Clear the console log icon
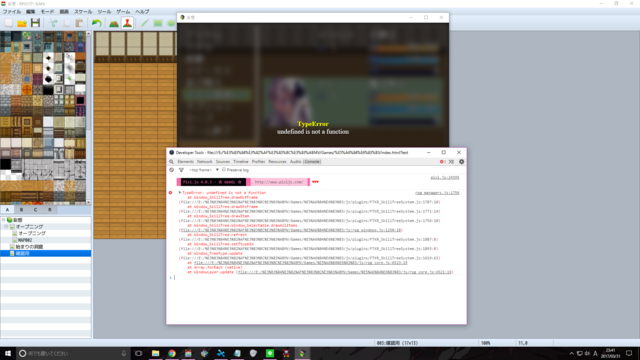 point(171,170)
